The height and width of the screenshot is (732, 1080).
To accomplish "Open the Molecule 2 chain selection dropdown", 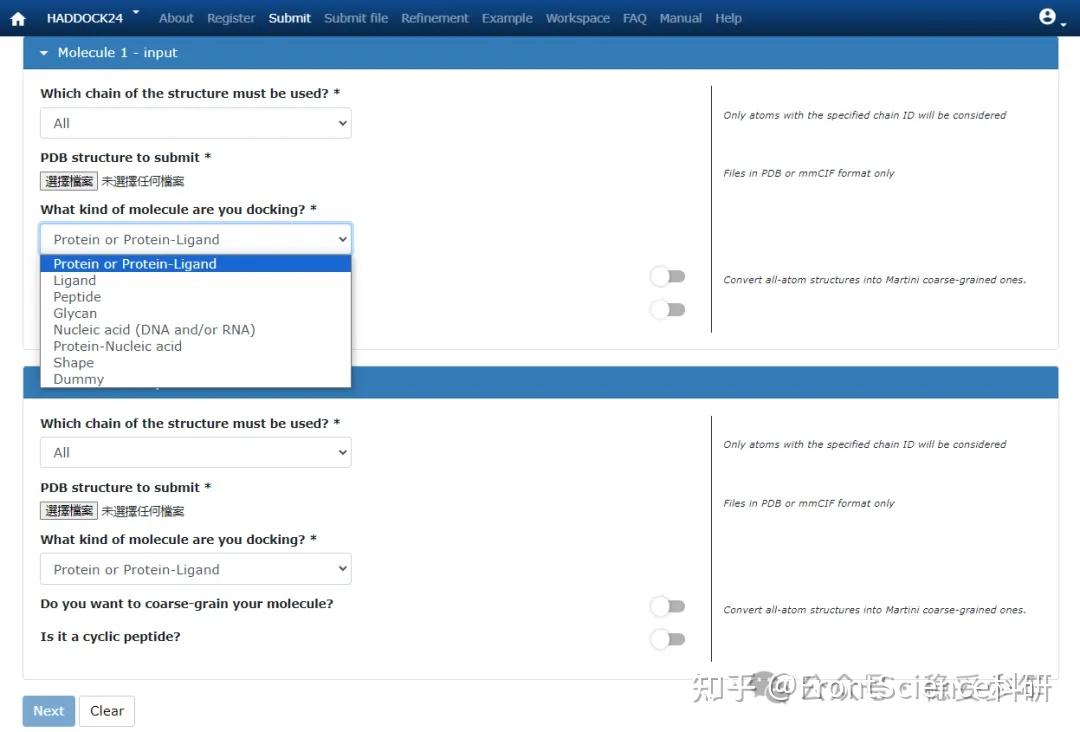I will tap(195, 452).
